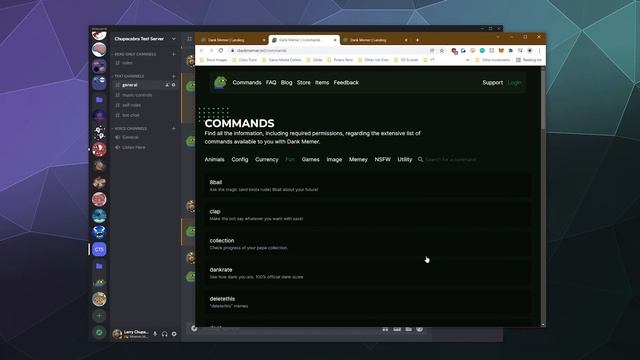Toggle Discord microphone mute
This screenshot has width=640, height=360.
pos(155,334)
